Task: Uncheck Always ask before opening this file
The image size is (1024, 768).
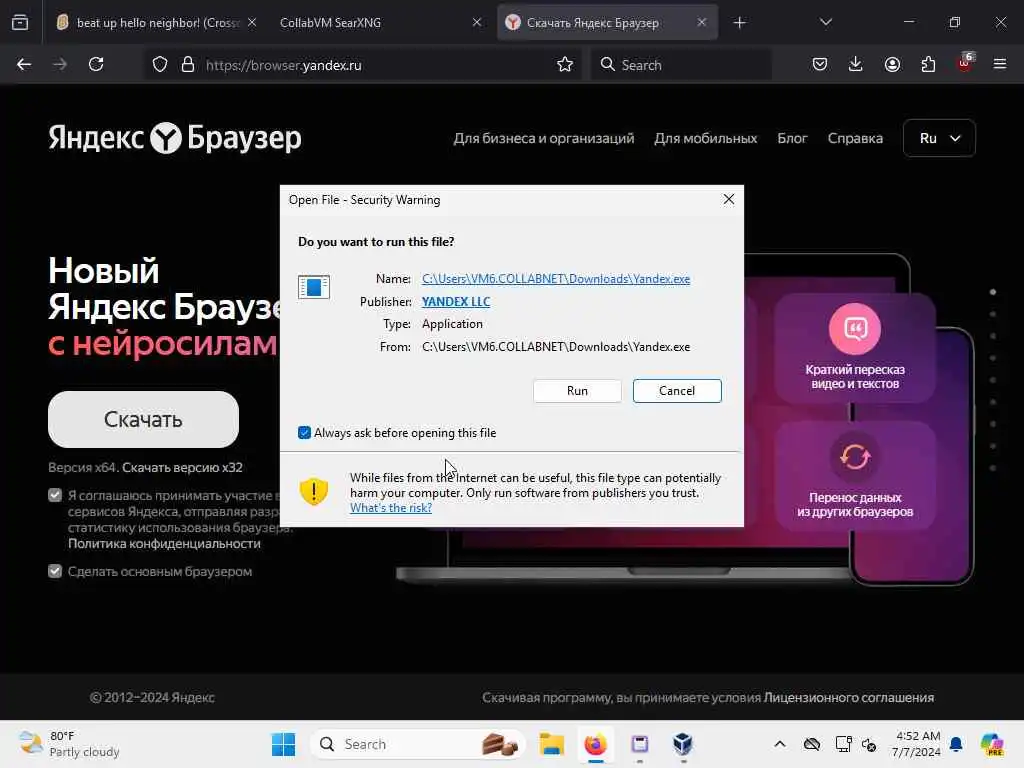Action: pos(304,432)
